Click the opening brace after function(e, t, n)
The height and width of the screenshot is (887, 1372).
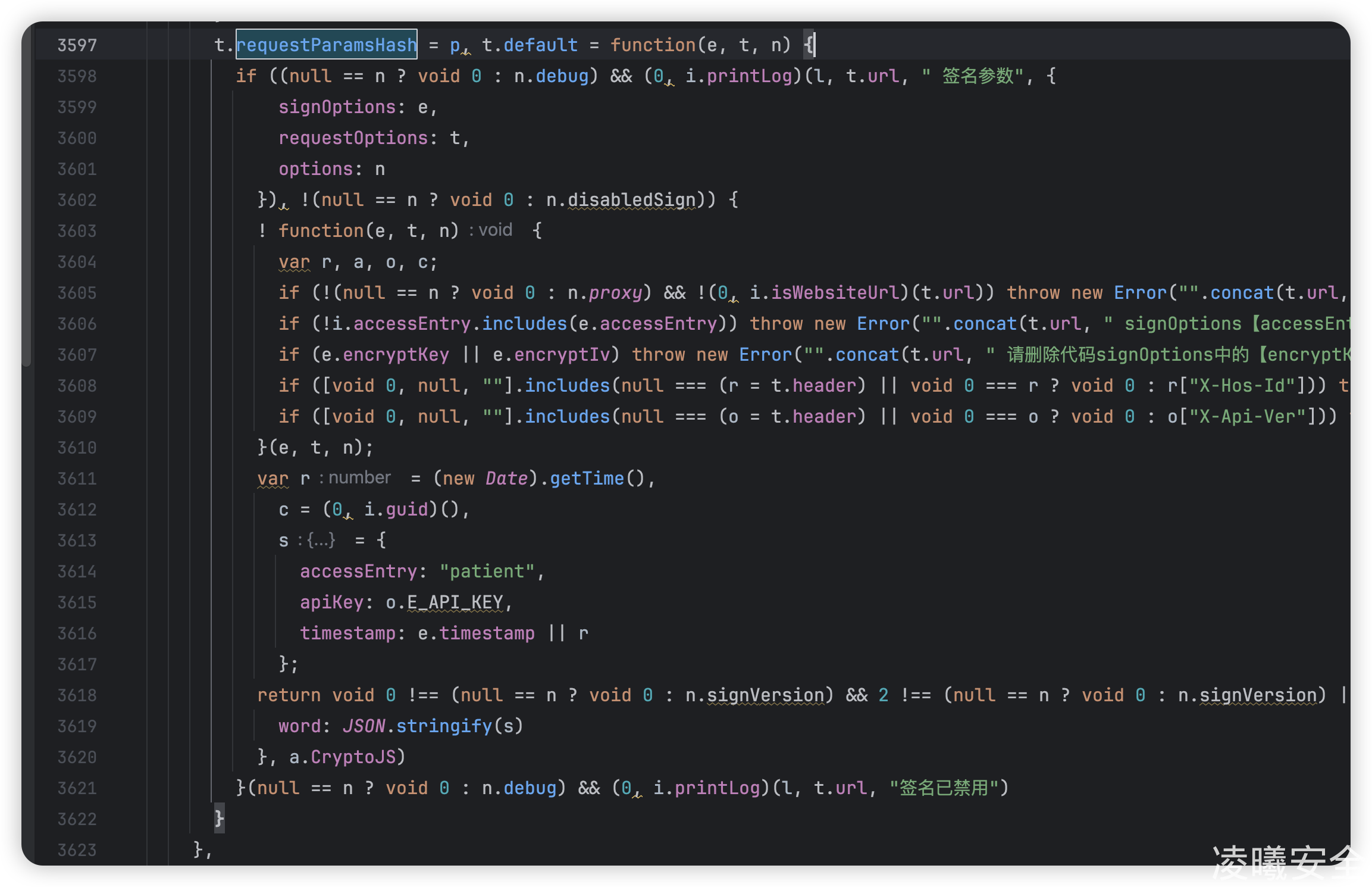pos(809,45)
